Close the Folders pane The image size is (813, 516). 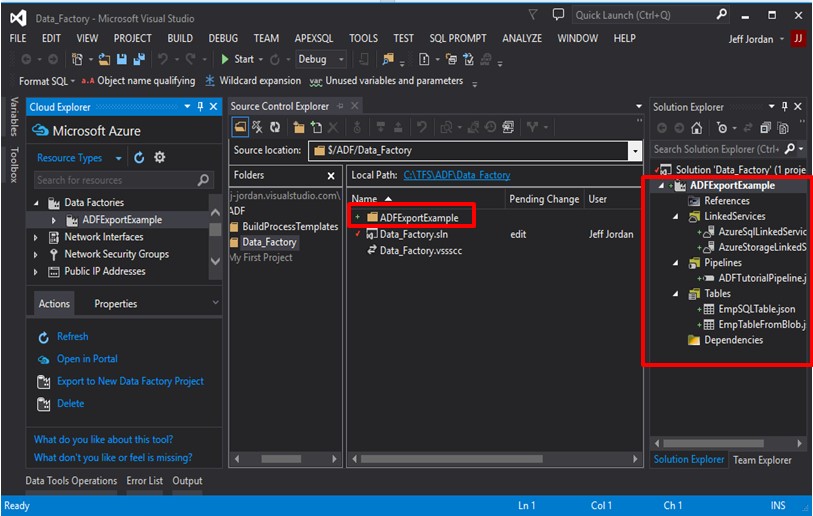pyautogui.click(x=331, y=175)
